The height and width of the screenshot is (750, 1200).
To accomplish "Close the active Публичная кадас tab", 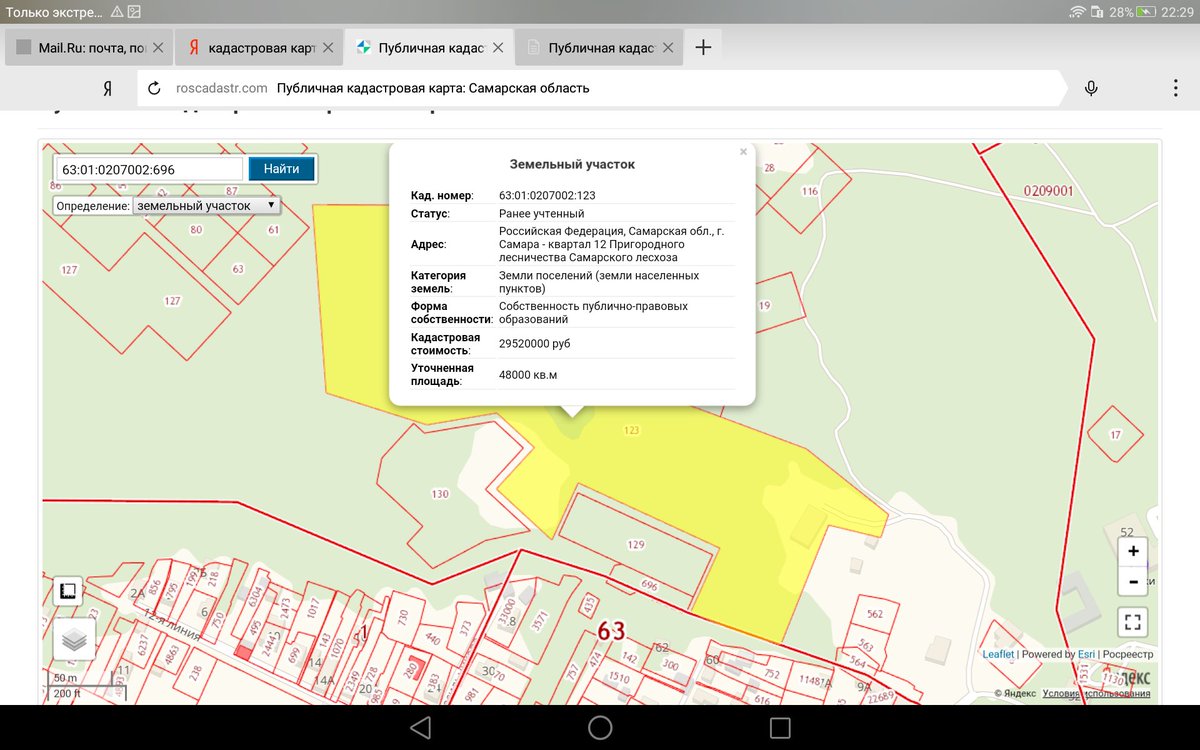I will (x=498, y=47).
